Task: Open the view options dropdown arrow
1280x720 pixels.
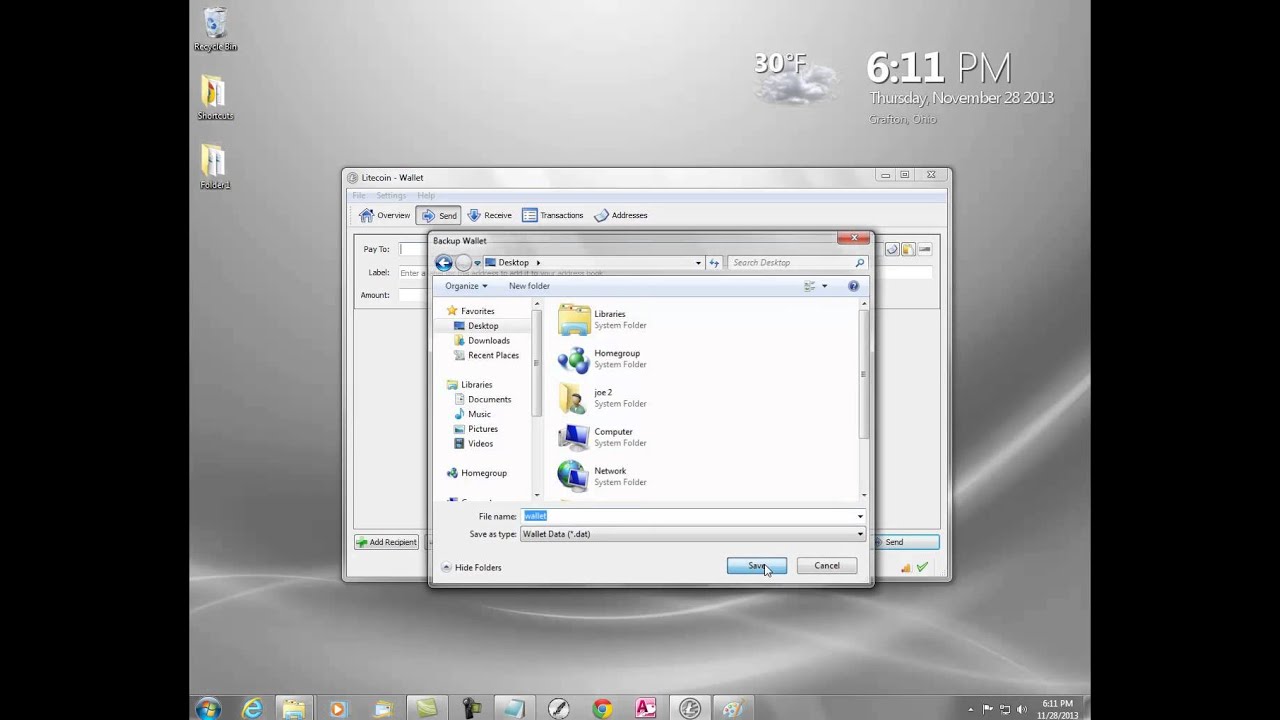Action: click(x=824, y=286)
